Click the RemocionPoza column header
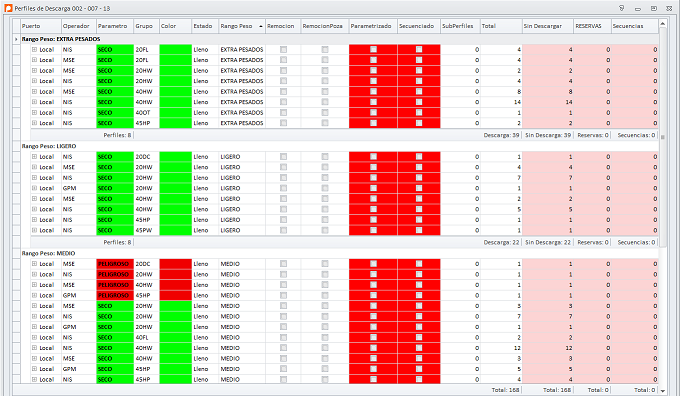The width and height of the screenshot is (680, 396). (x=325, y=26)
